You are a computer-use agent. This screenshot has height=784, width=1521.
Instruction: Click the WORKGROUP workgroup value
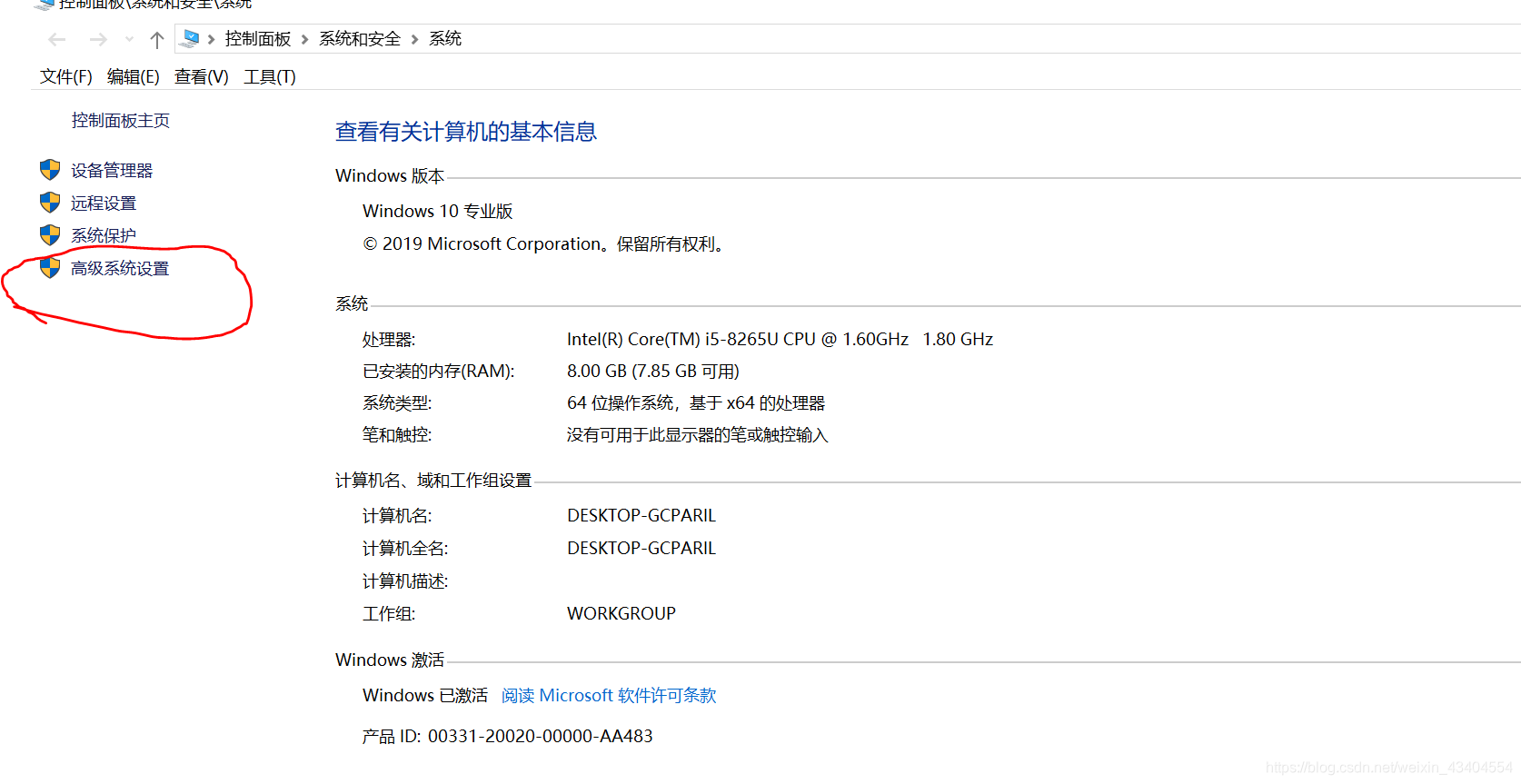pyautogui.click(x=621, y=613)
